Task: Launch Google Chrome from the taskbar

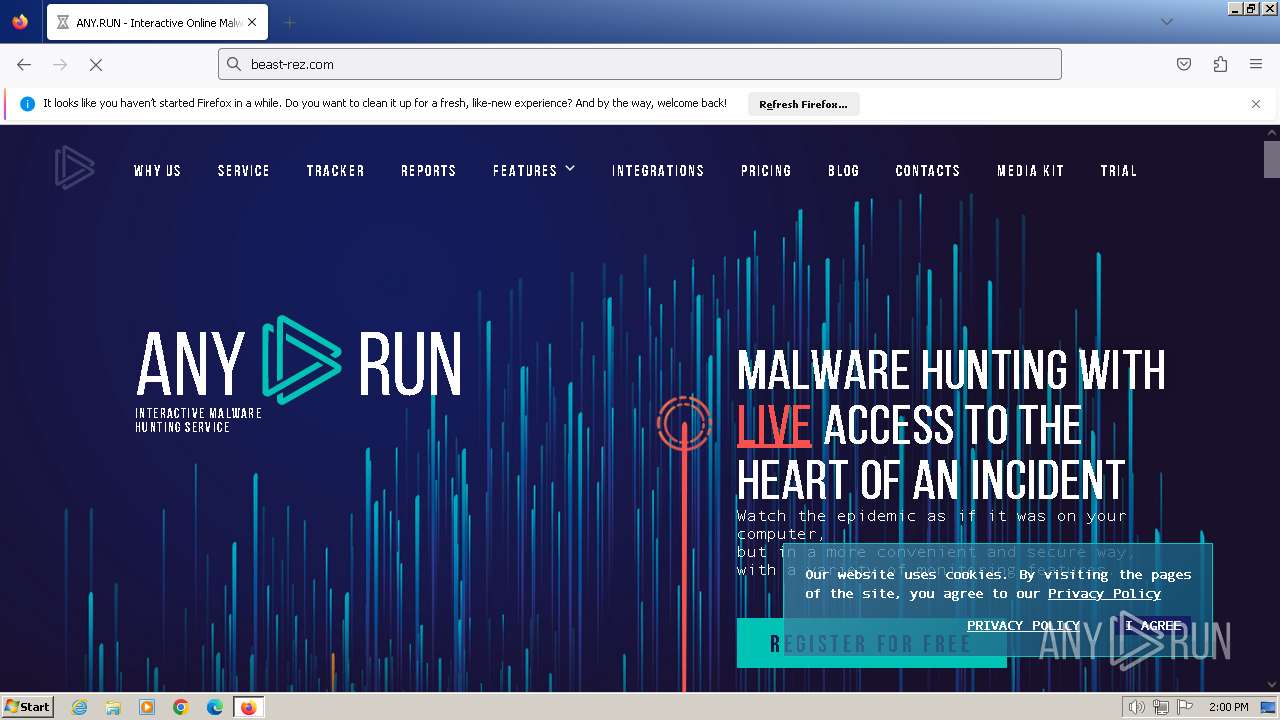Action: coord(181,707)
